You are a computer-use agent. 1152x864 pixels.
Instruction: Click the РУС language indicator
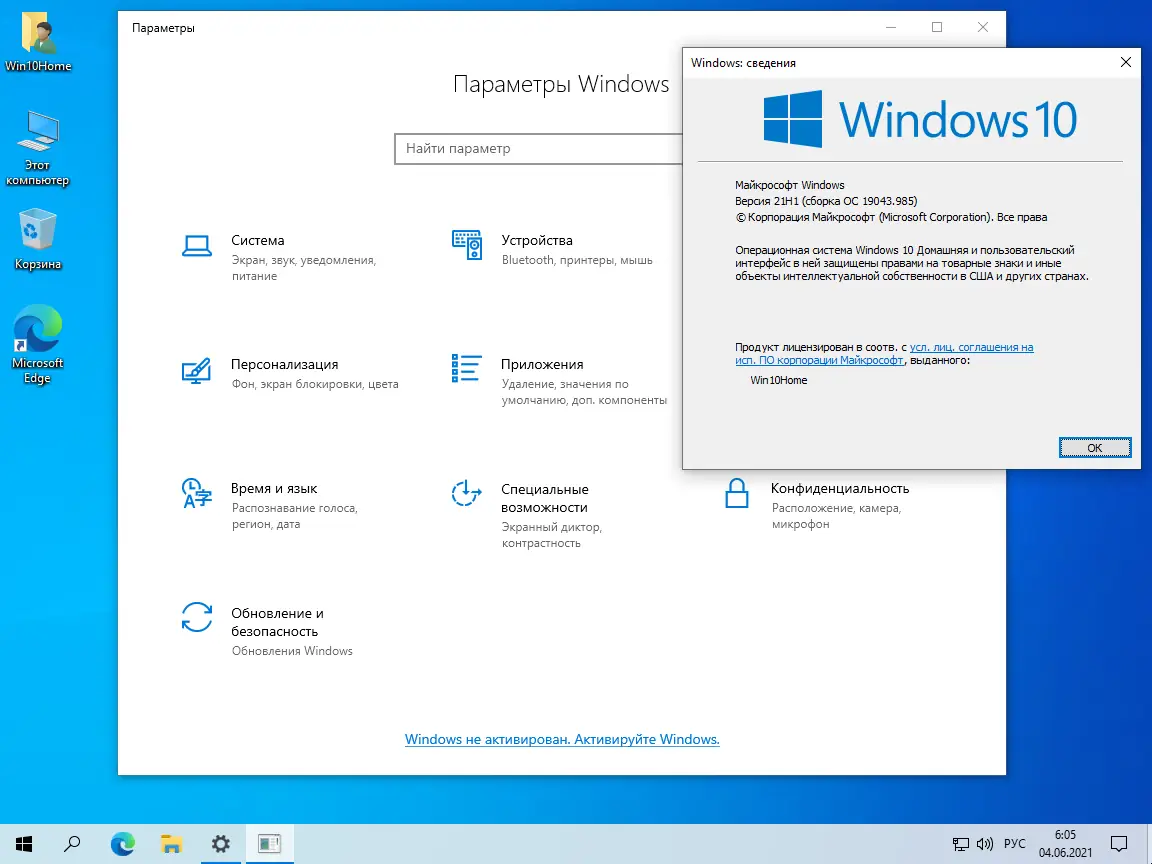tap(1015, 843)
